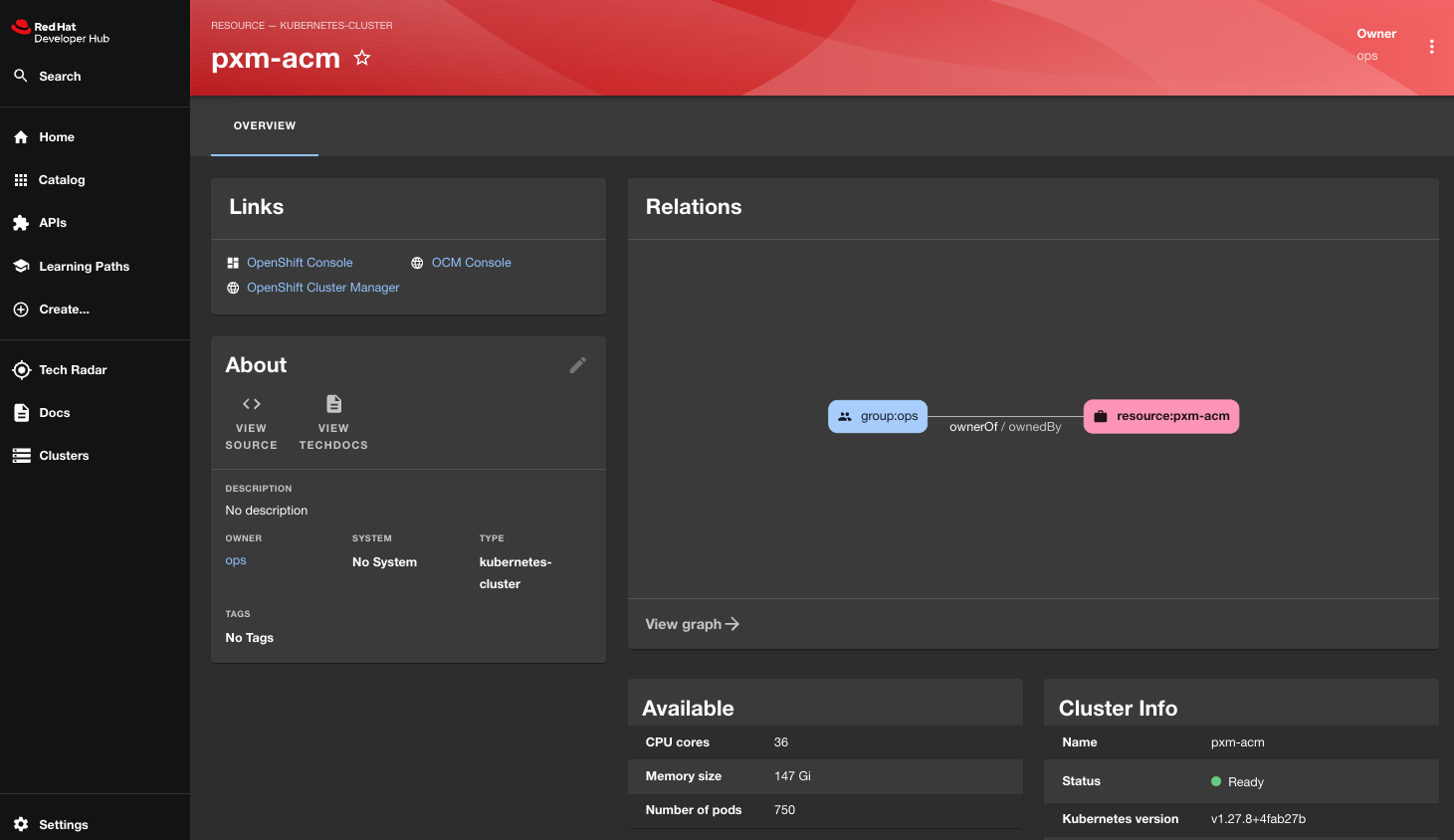Click the group people icon in ops node
The width and height of the screenshot is (1454, 840).
coord(845,416)
